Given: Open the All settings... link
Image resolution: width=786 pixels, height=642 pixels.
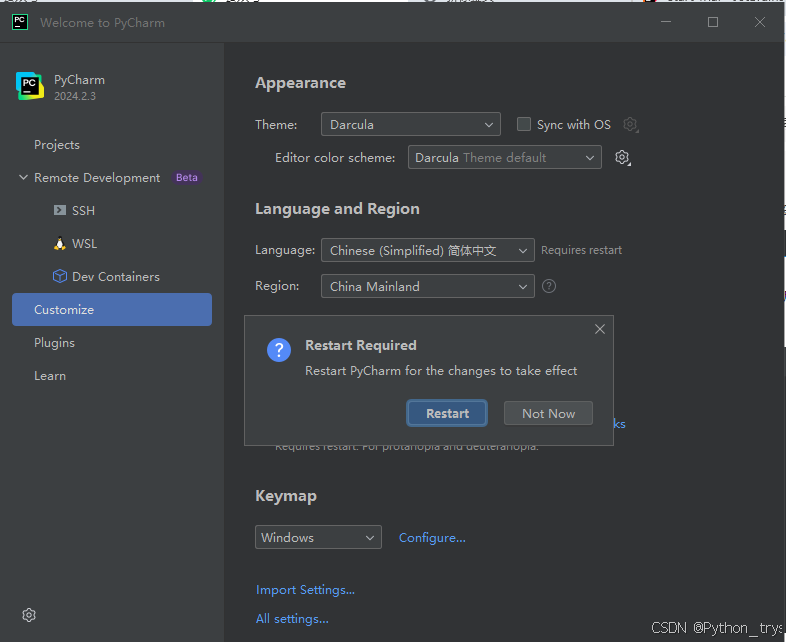Looking at the screenshot, I should click(x=292, y=619).
